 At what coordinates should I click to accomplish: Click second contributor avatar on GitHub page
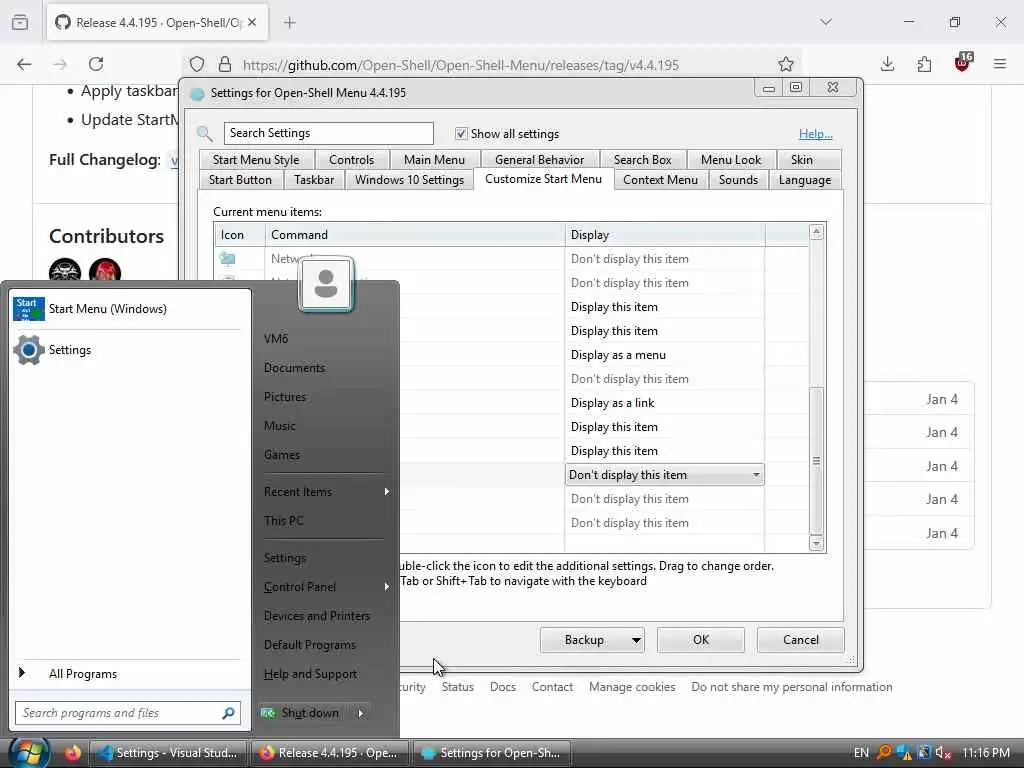point(105,270)
